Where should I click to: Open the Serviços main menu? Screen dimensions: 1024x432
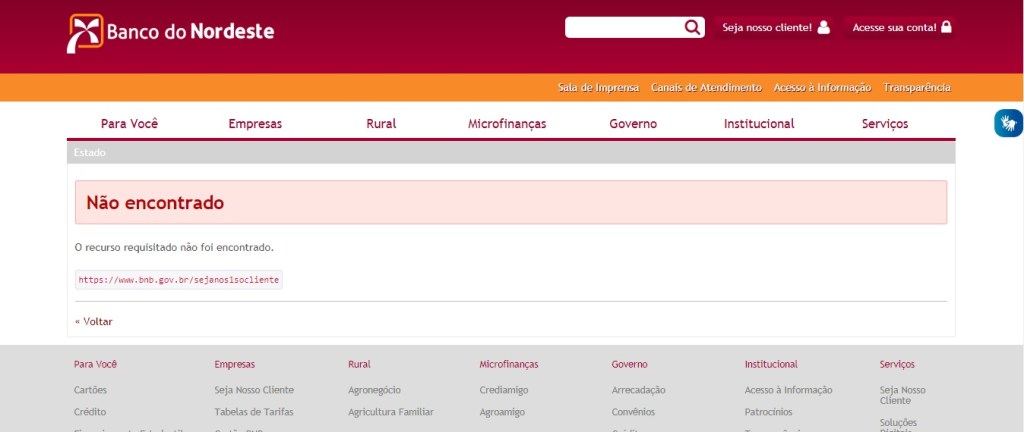885,124
